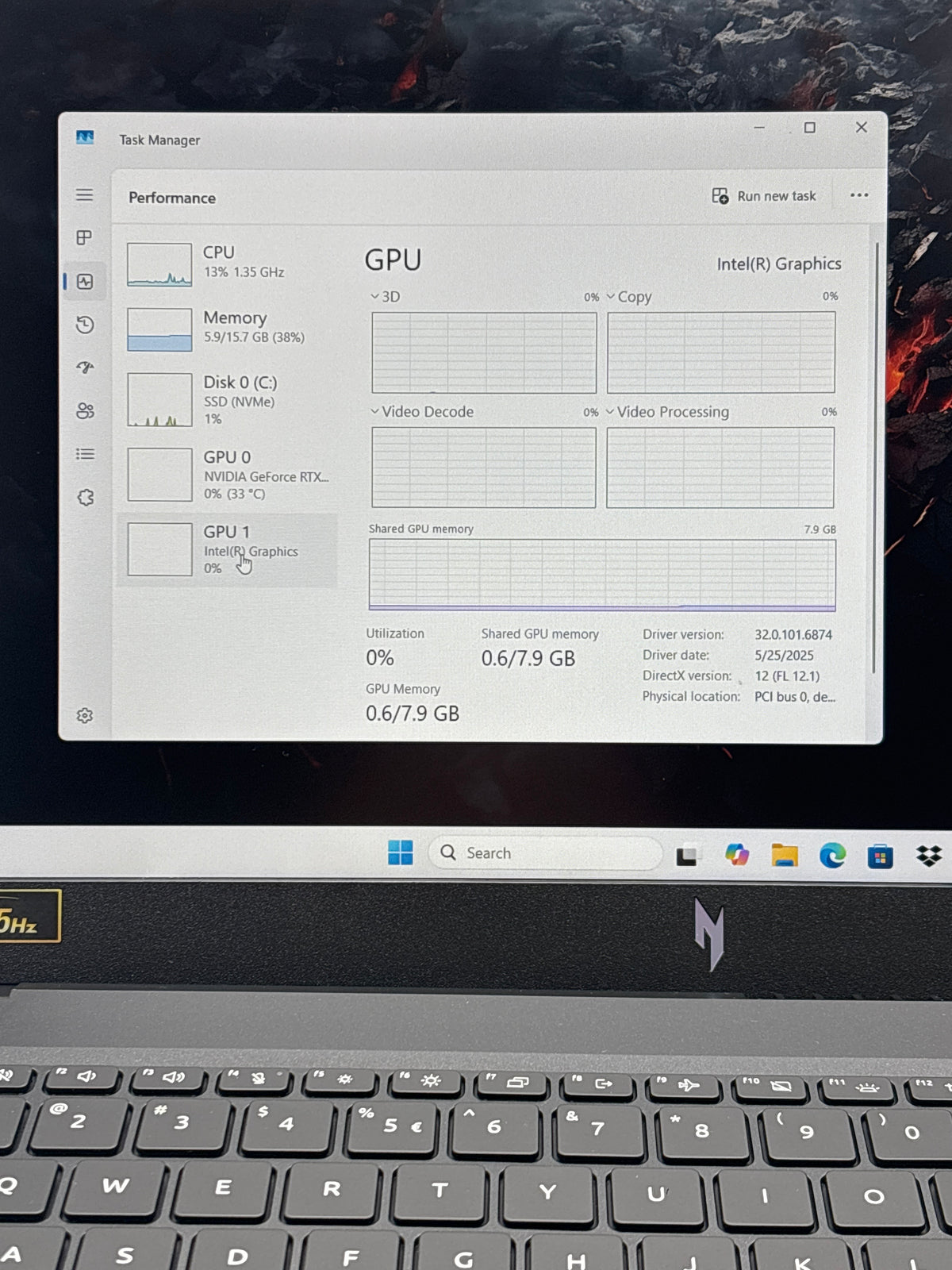The image size is (952, 1270).
Task: Select the CPU performance entry
Action: click(228, 264)
